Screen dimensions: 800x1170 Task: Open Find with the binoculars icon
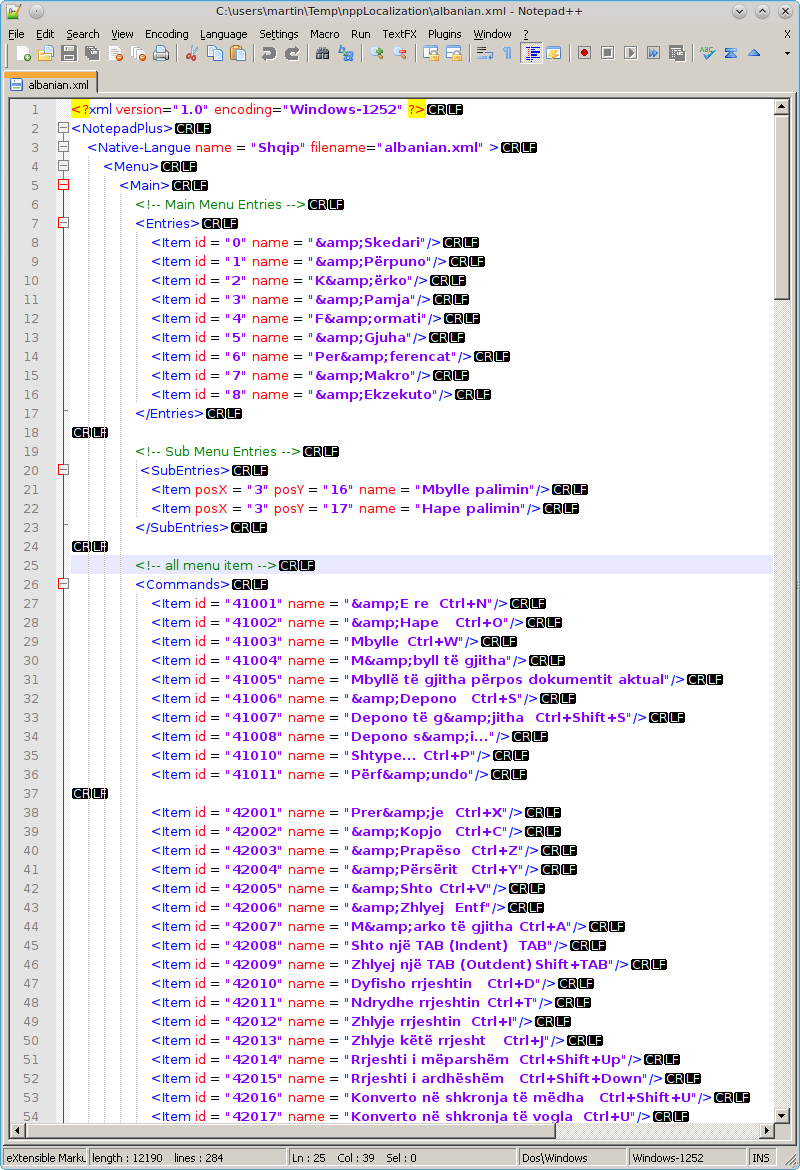(x=323, y=53)
